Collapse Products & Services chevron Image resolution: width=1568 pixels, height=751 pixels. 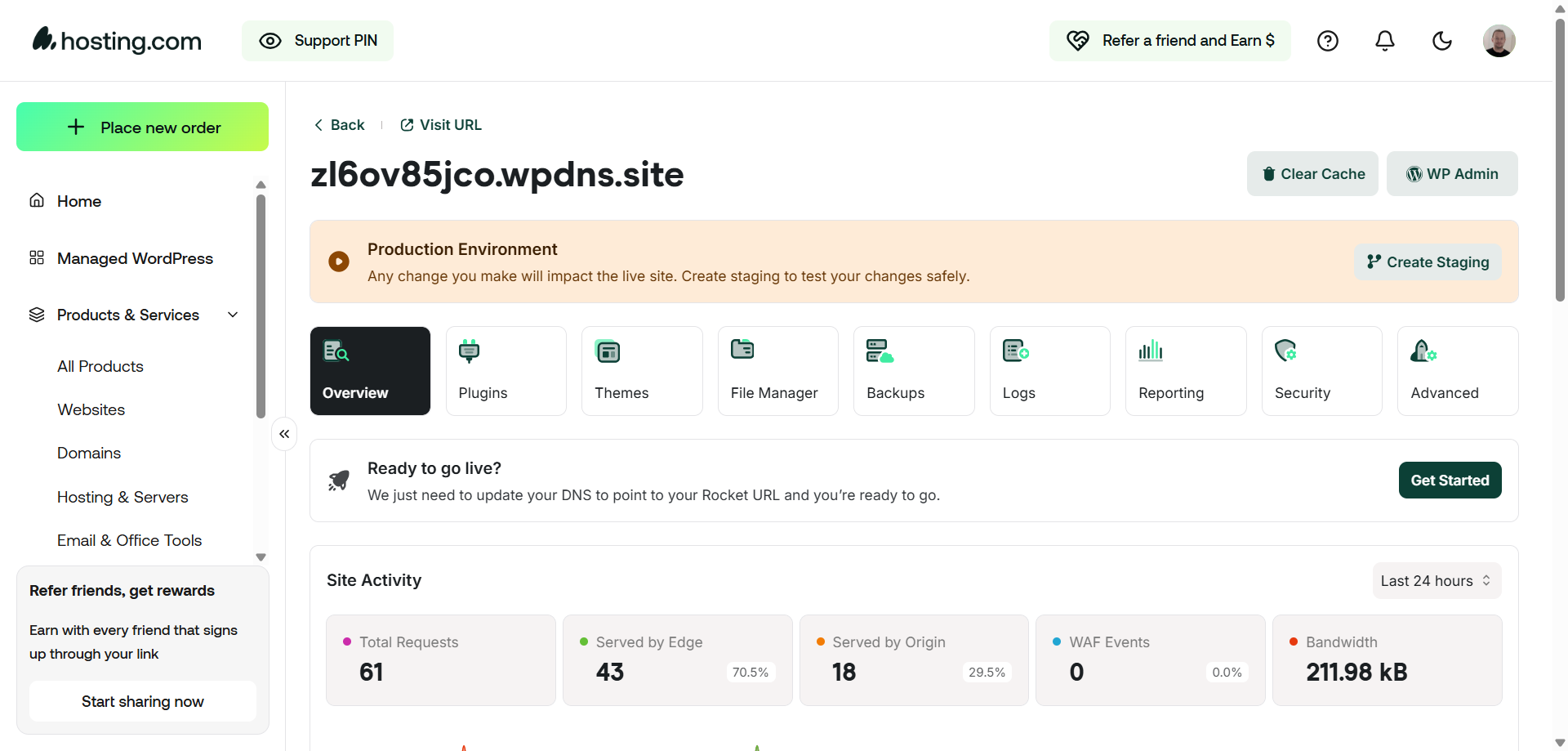click(x=233, y=315)
